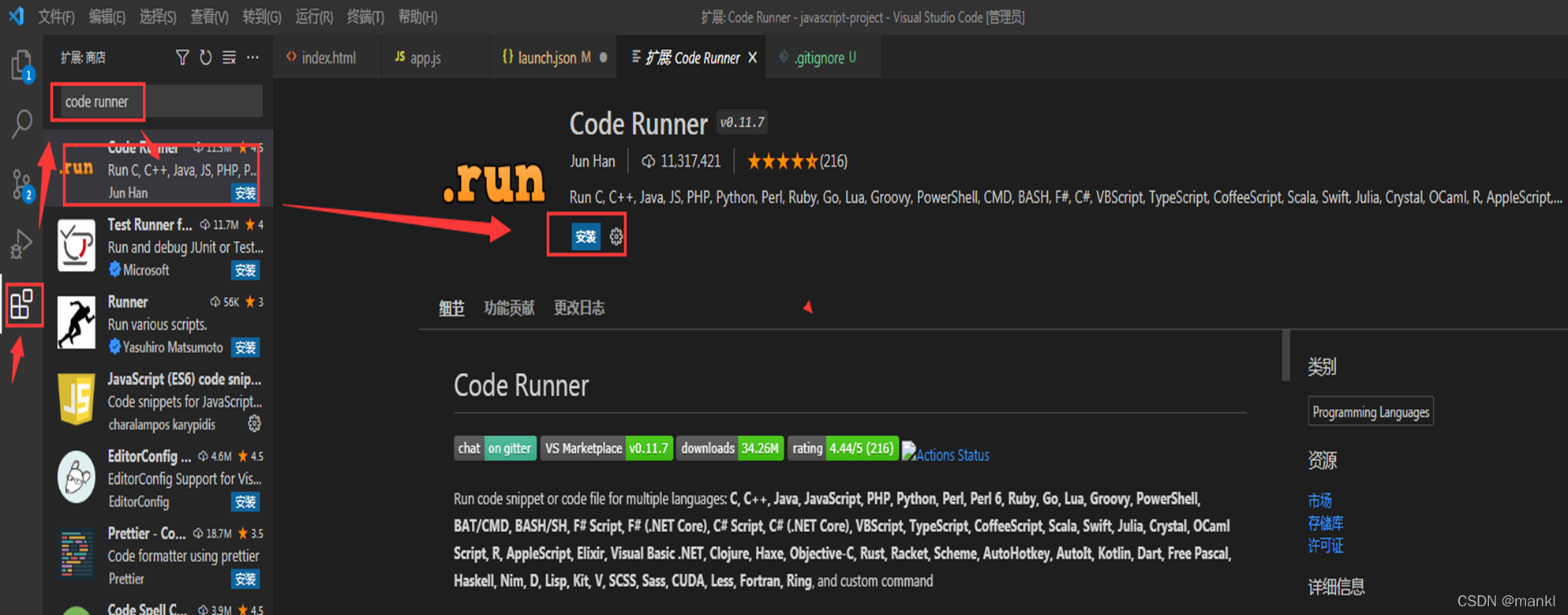The width and height of the screenshot is (1568, 615).
Task: Install the Runner extension by Yasuhiro Matsumoto
Action: [245, 347]
